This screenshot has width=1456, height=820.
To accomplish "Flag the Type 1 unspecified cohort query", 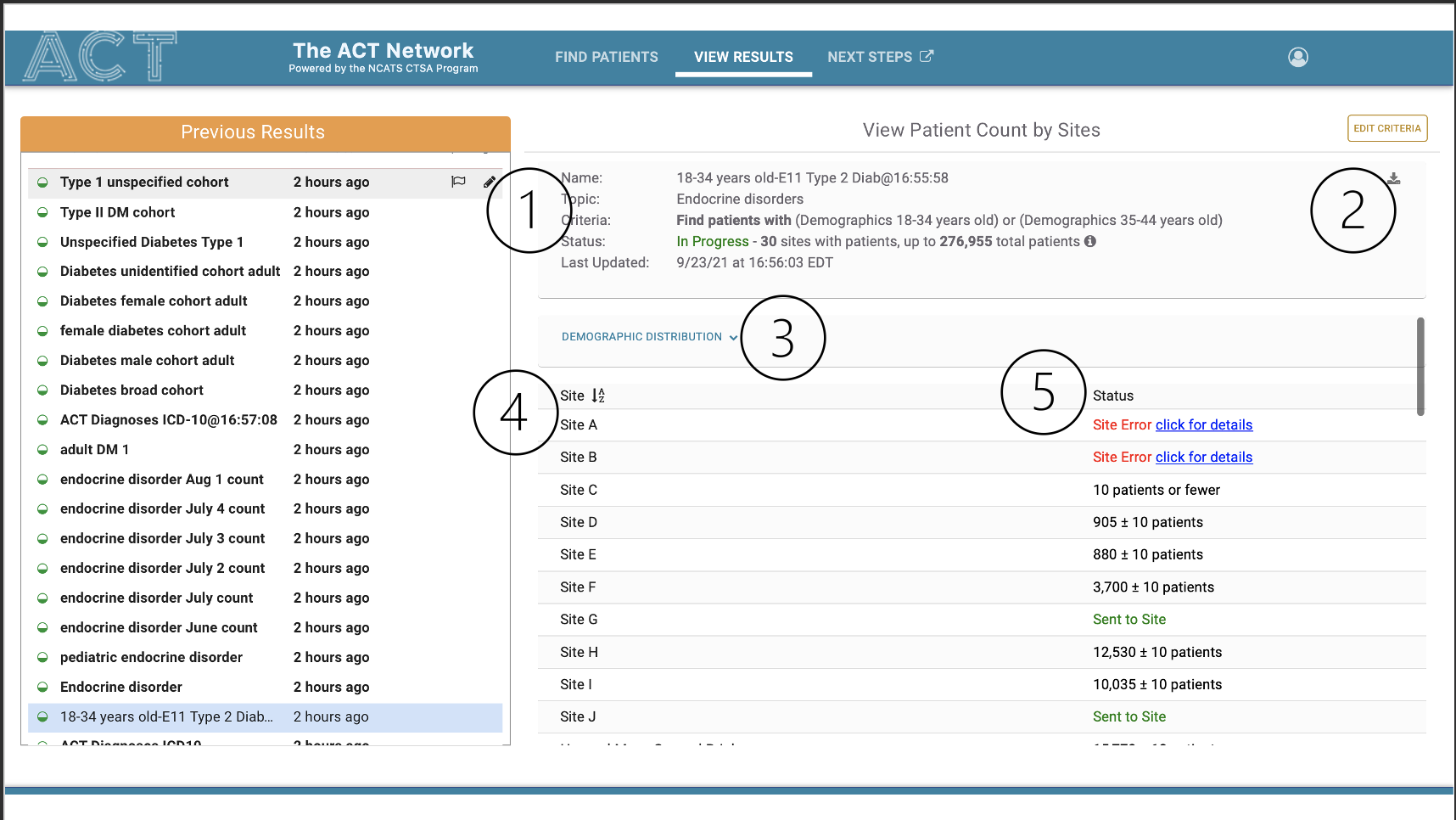I will coord(458,182).
